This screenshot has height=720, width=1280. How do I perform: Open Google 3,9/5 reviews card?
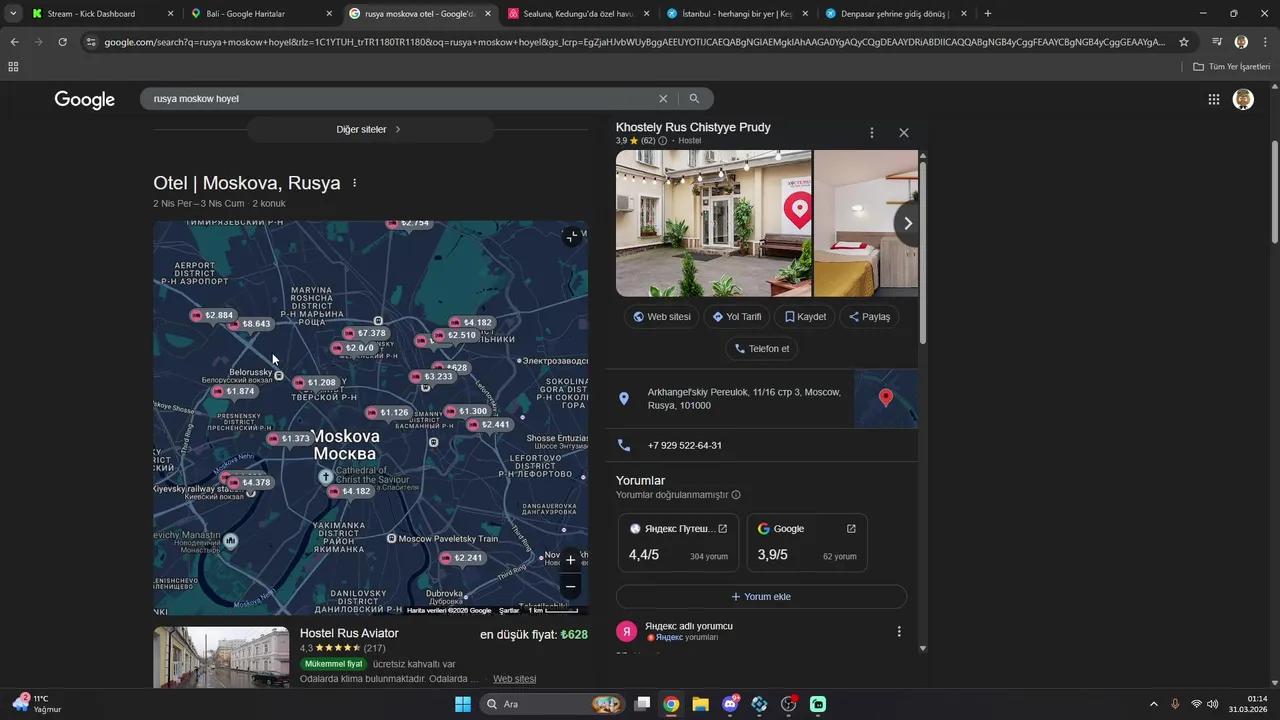(807, 542)
